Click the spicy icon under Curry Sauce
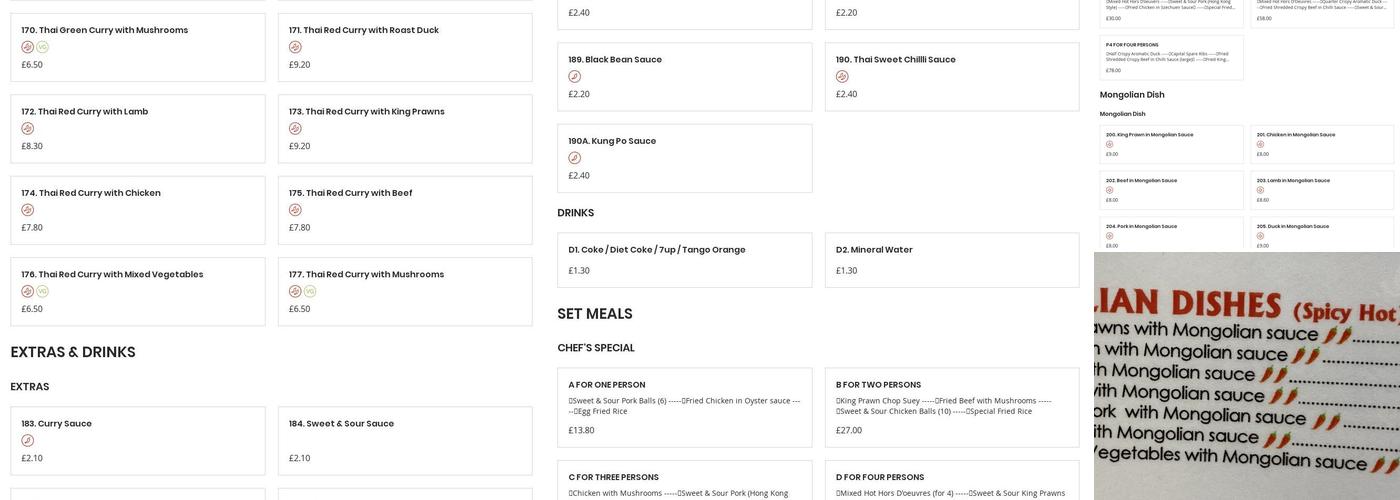This screenshot has width=1400, height=500. tap(28, 440)
